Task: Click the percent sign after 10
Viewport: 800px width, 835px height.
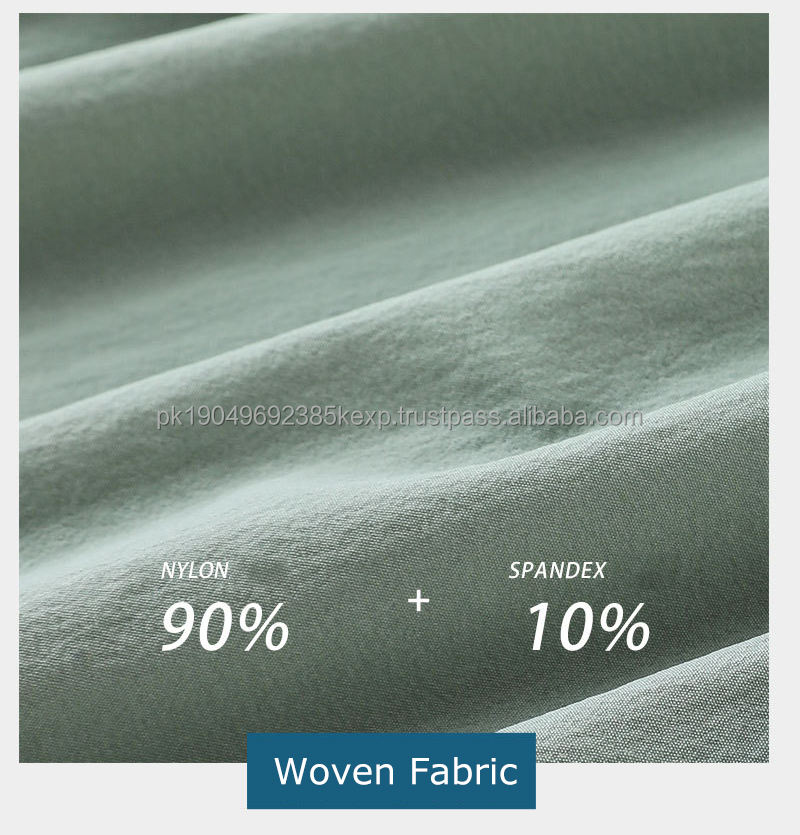Action: click(625, 626)
